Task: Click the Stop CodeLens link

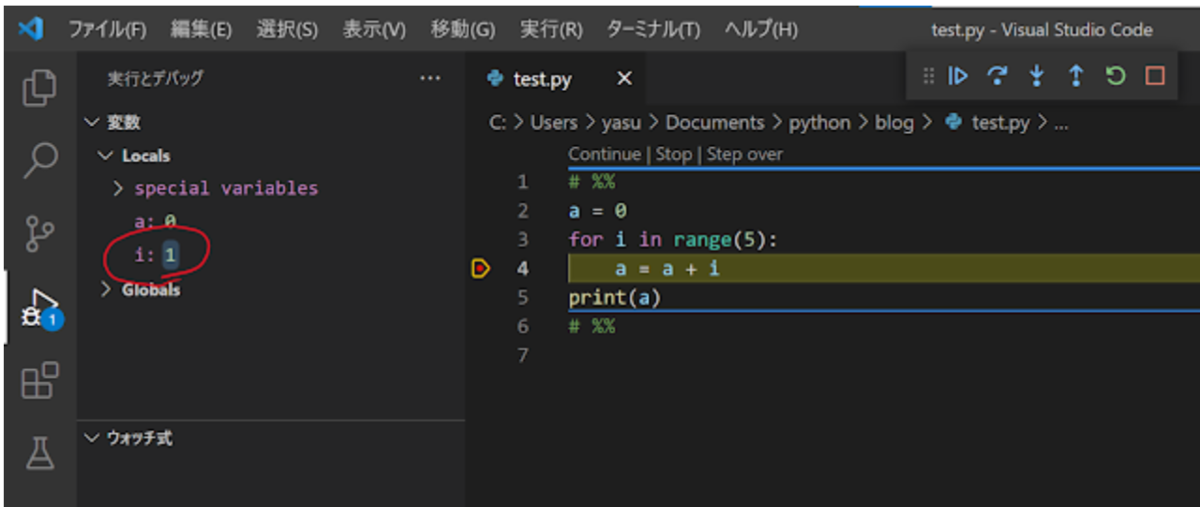Action: [673, 154]
